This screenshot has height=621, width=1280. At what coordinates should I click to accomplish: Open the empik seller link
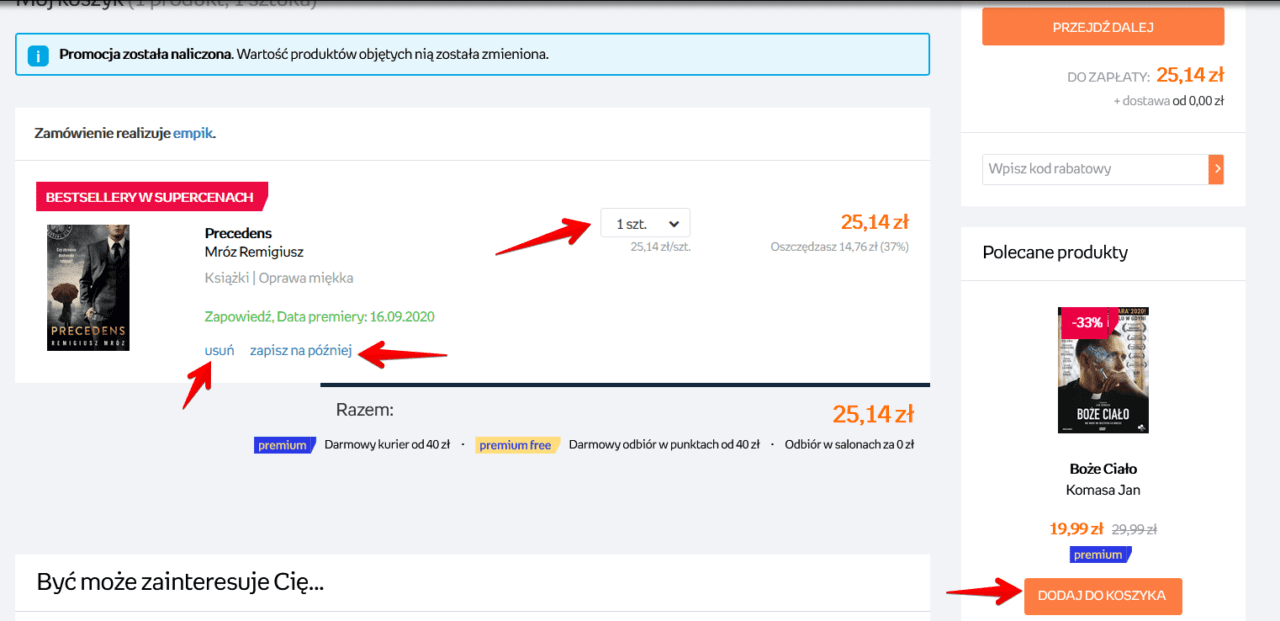point(193,133)
